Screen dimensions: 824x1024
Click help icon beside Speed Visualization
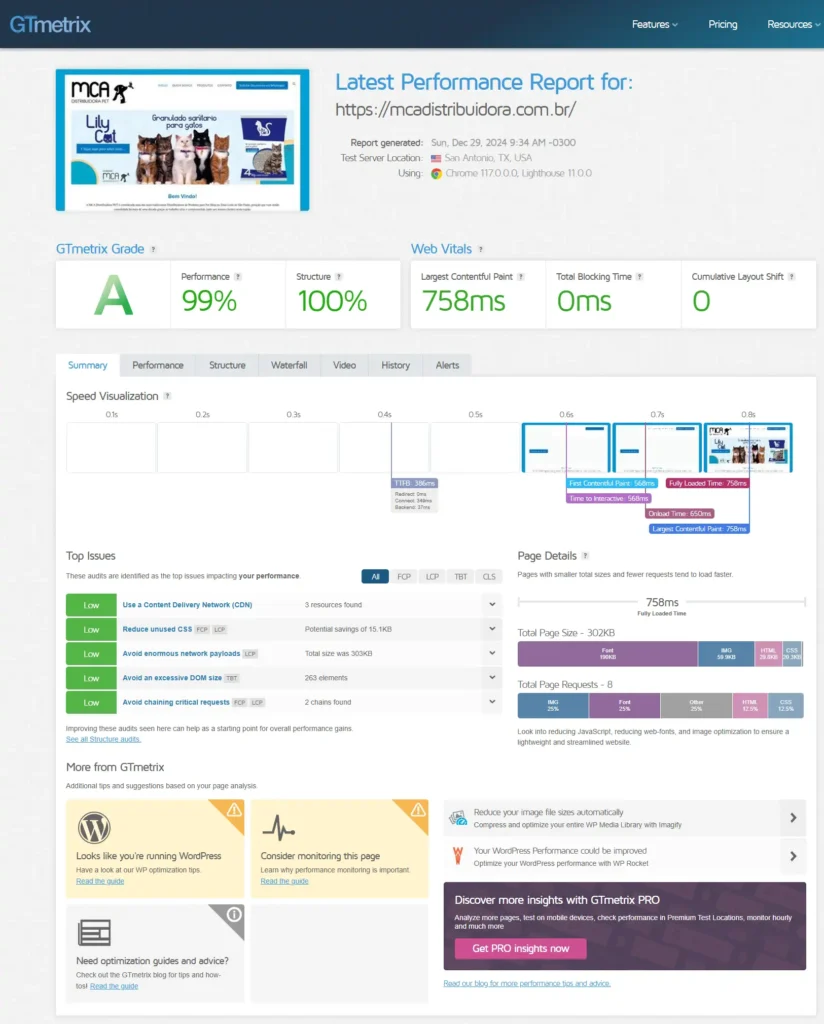click(x=167, y=396)
